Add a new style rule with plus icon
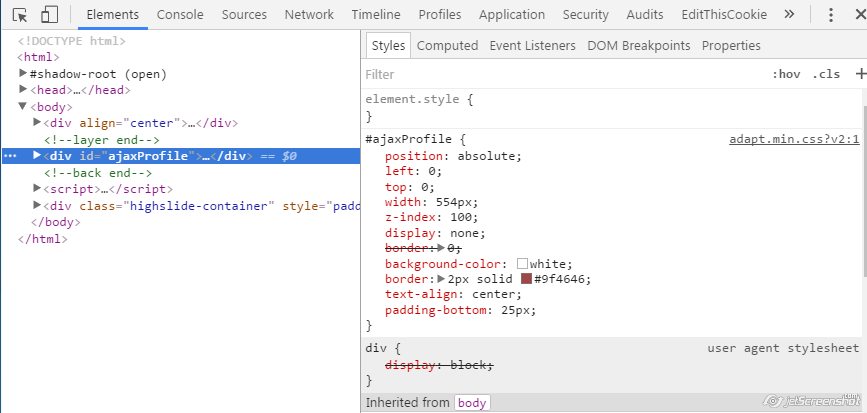 (x=860, y=74)
